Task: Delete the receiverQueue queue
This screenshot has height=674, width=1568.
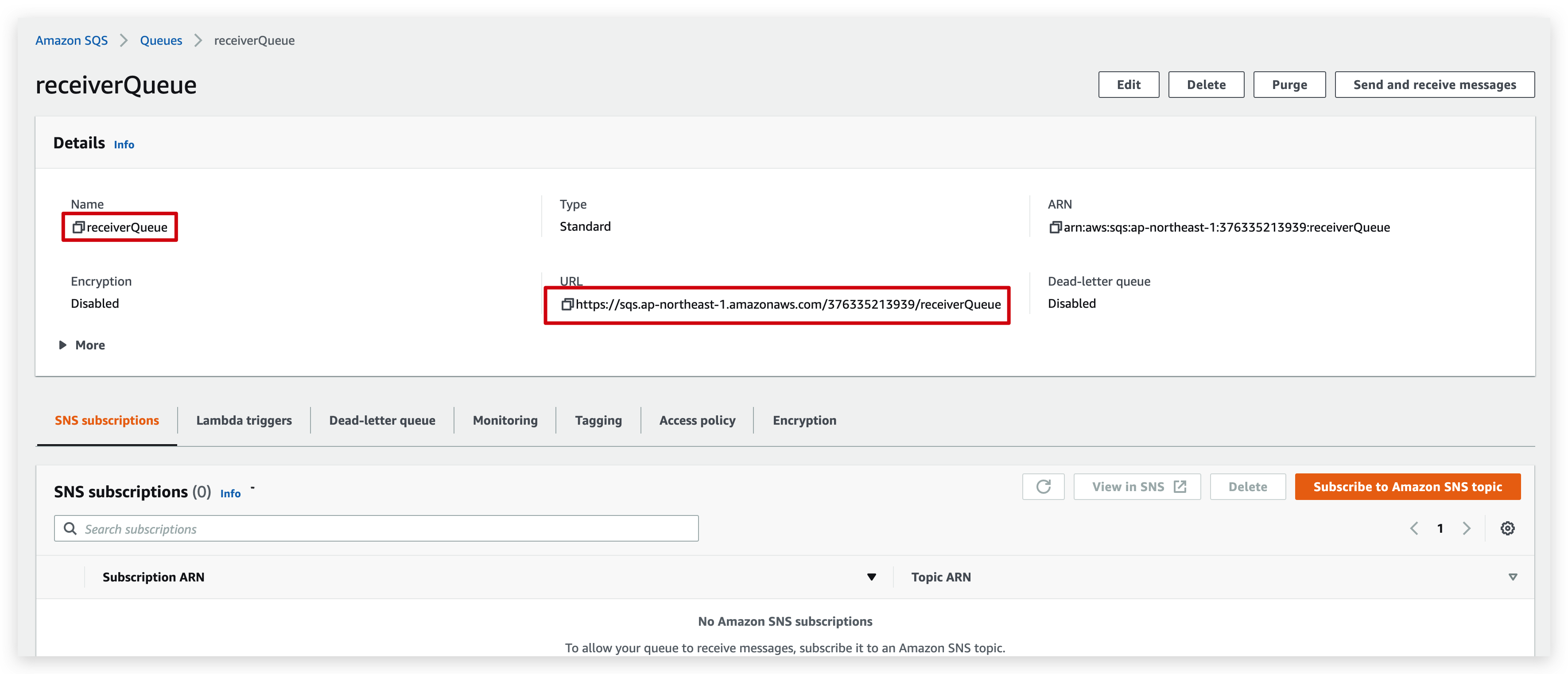Action: pos(1206,85)
